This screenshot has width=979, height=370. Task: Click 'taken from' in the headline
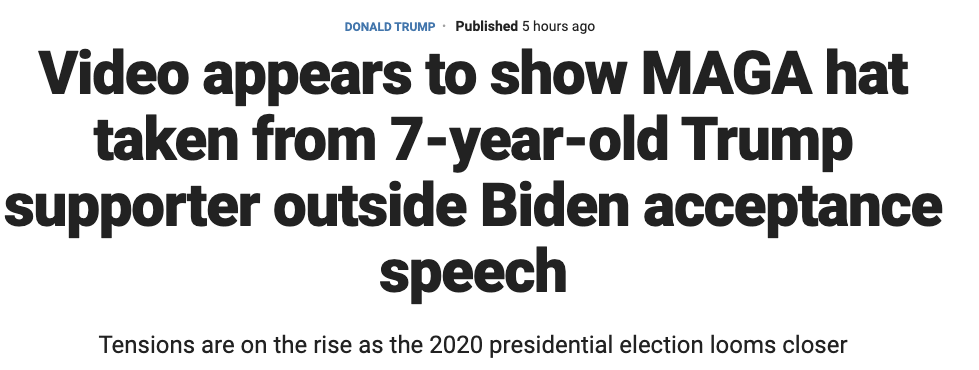235,139
